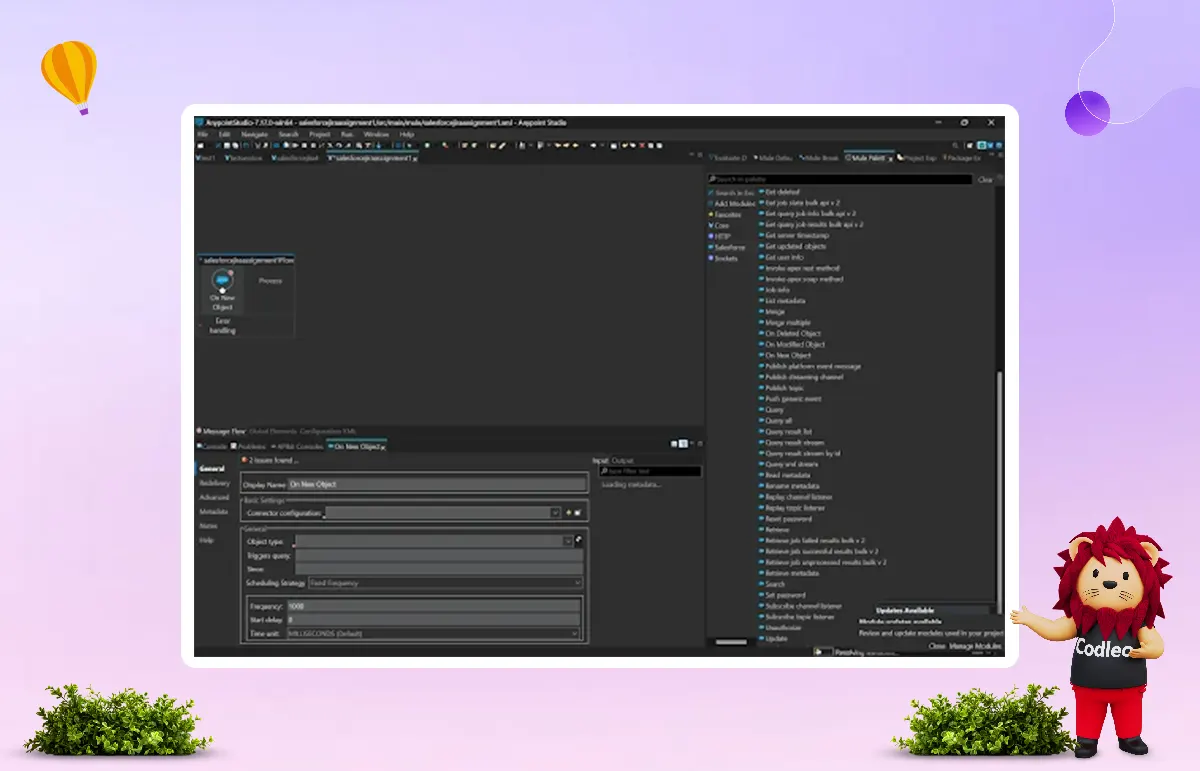The height and width of the screenshot is (771, 1200).
Task: Open the Edit menu
Action: pyautogui.click(x=225, y=134)
